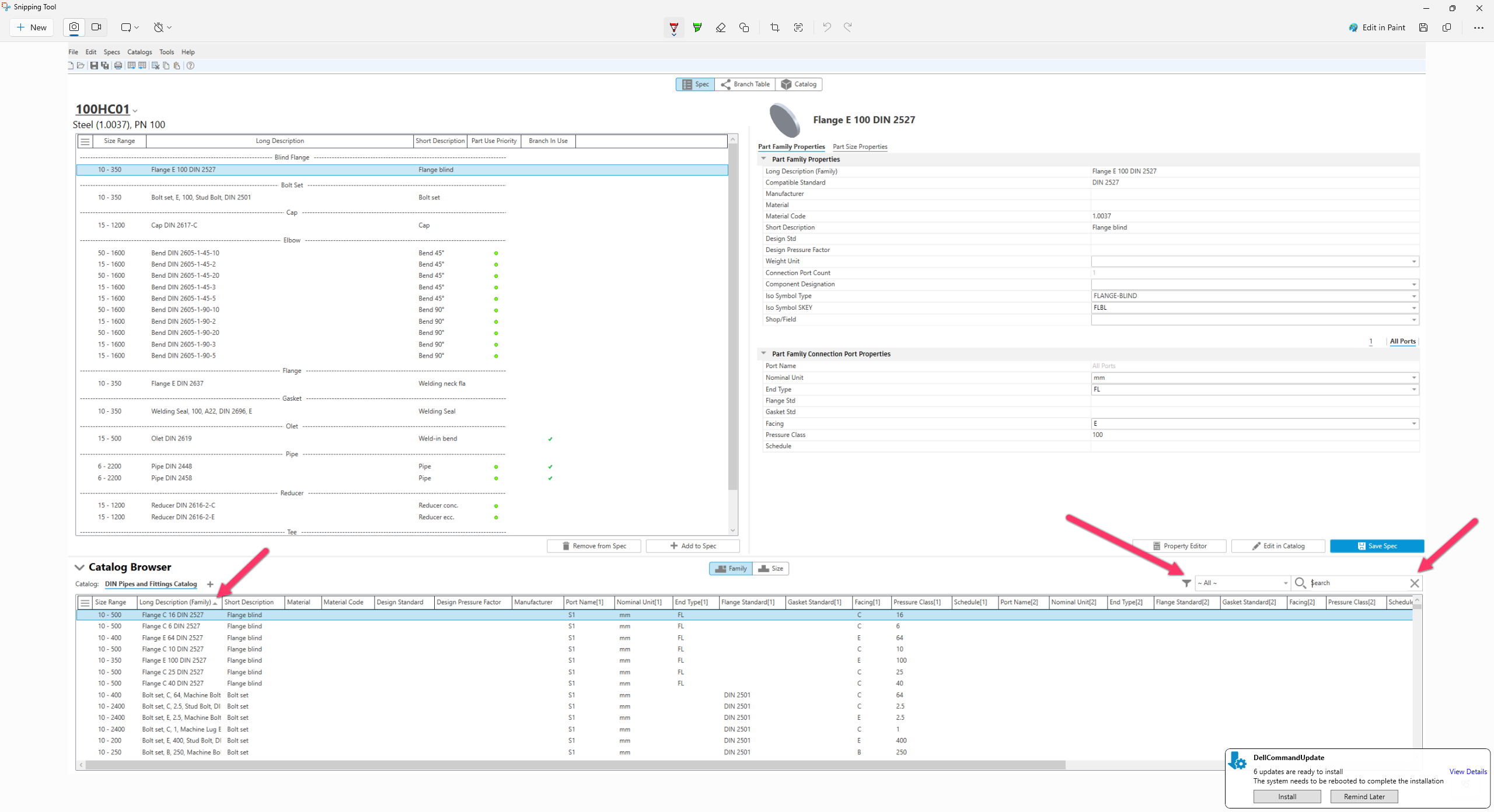Click the Save Spec button

[1377, 546]
